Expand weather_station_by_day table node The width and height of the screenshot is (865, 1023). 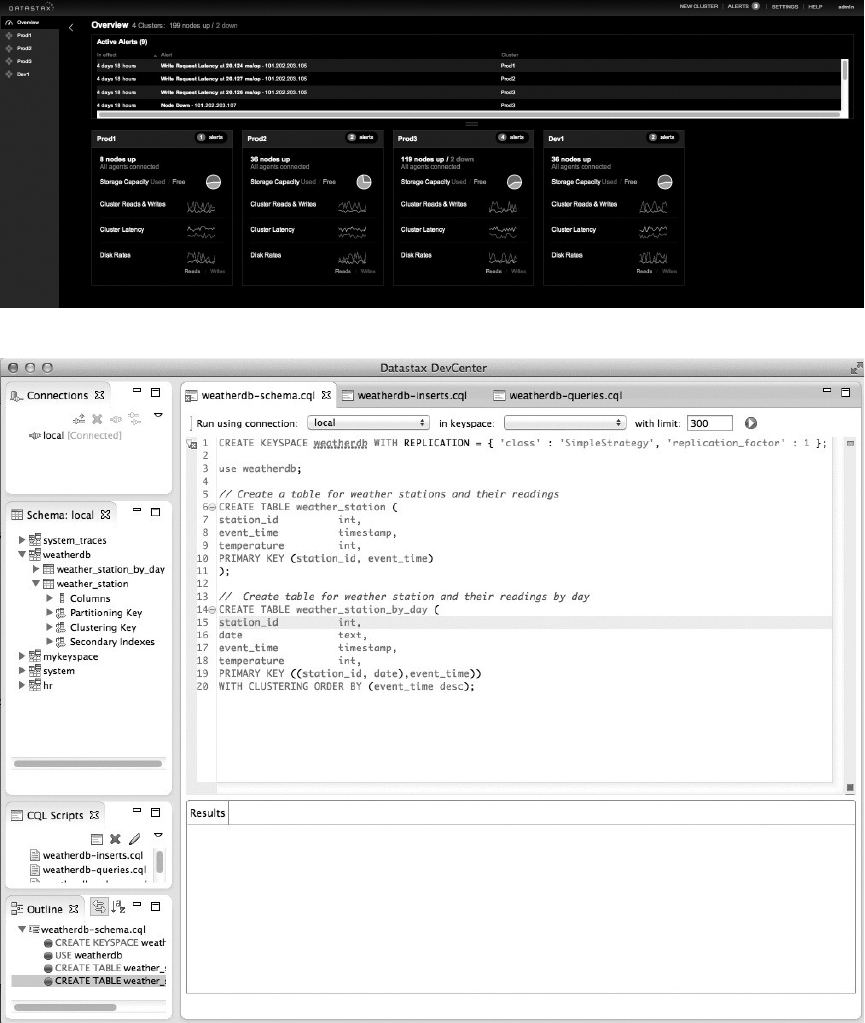[36, 569]
